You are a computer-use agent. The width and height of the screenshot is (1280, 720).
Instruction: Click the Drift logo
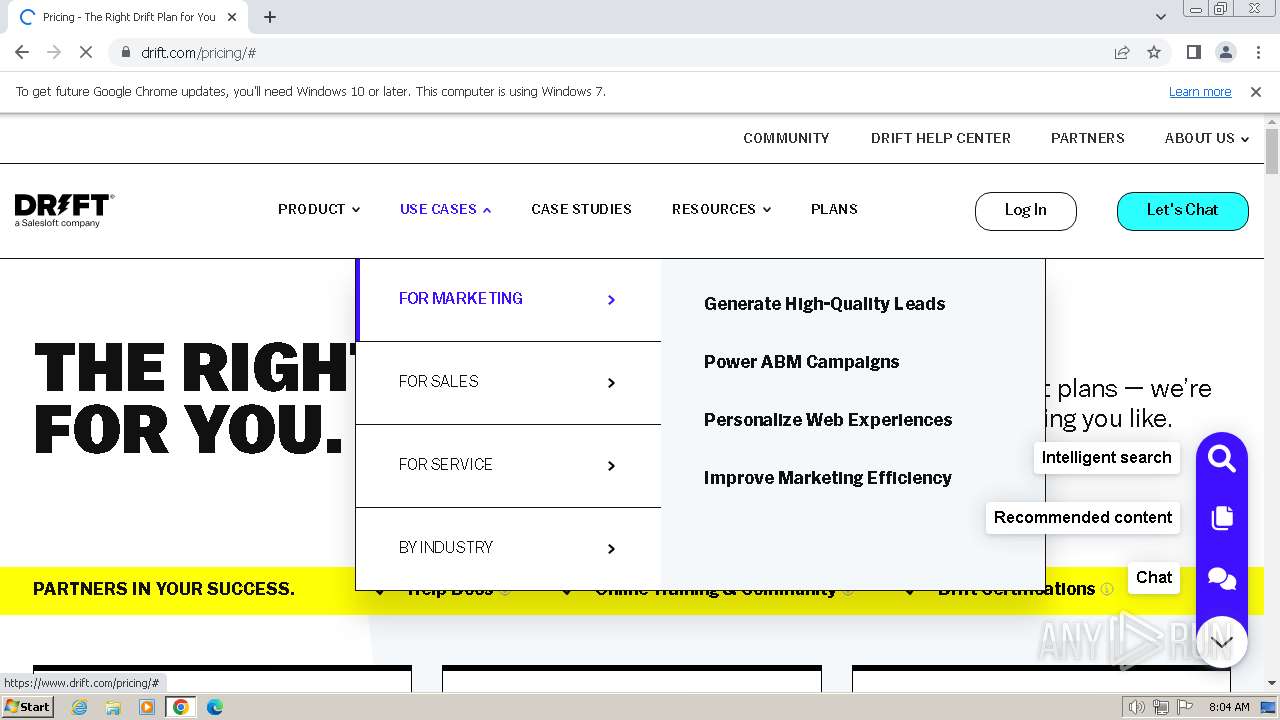(x=64, y=210)
